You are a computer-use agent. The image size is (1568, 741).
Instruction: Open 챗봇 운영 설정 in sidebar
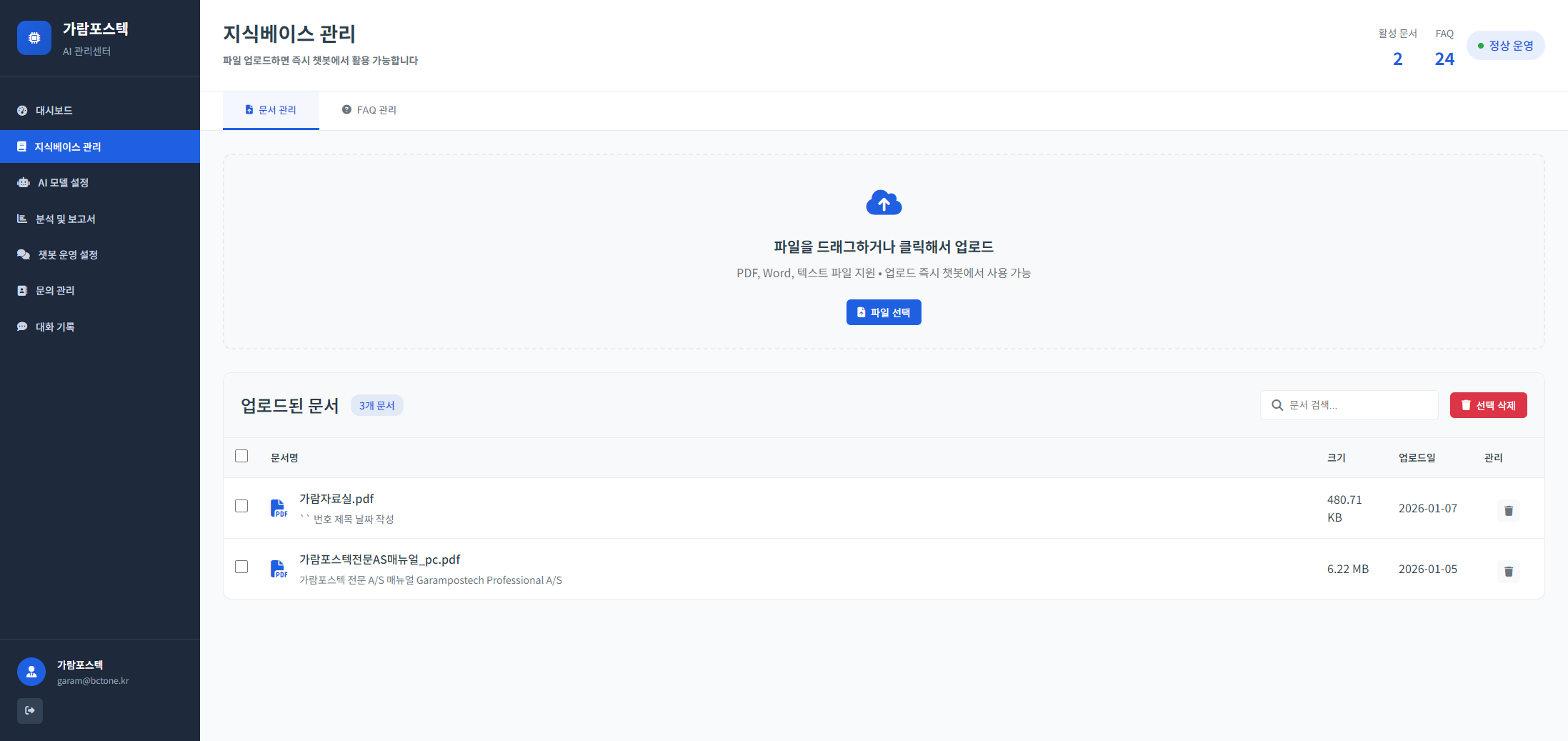(x=67, y=255)
